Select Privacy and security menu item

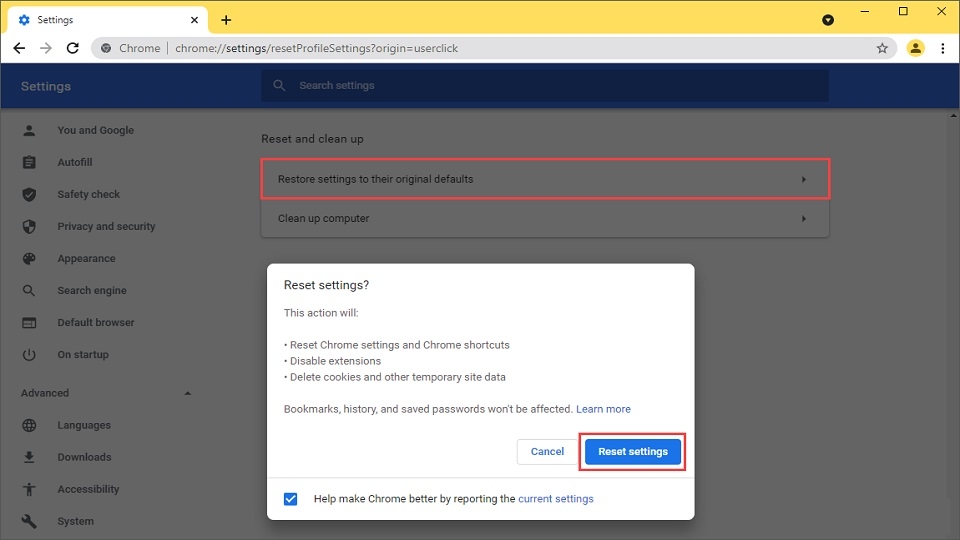(107, 227)
